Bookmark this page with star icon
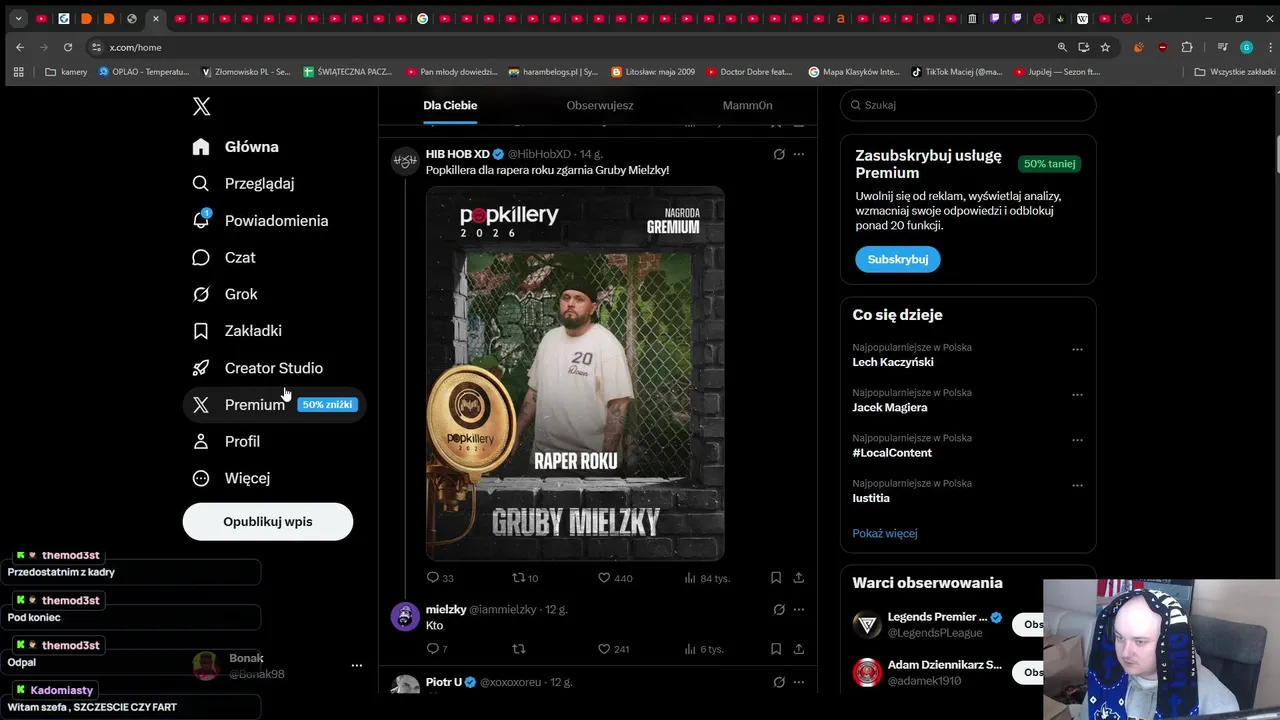 (x=1105, y=47)
